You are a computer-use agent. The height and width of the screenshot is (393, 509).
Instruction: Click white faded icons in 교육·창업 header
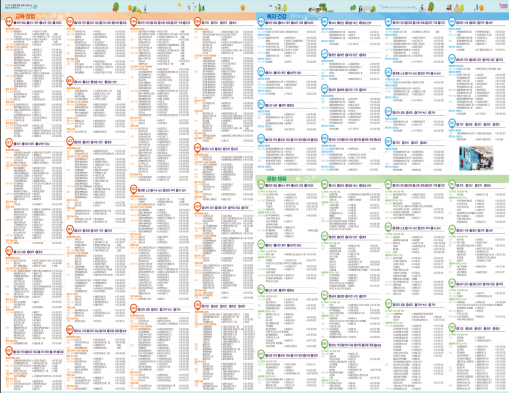pyautogui.click(x=54, y=16)
